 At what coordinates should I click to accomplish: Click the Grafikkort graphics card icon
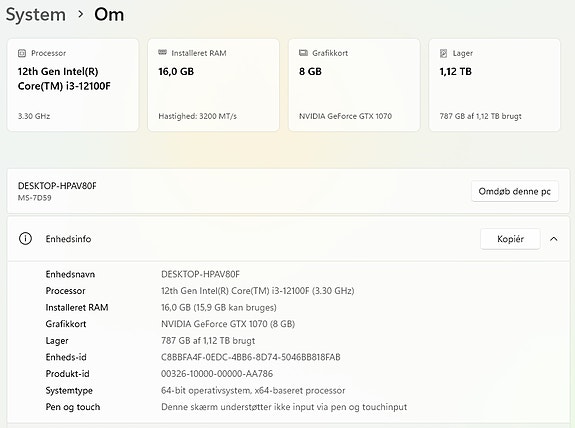(x=303, y=53)
